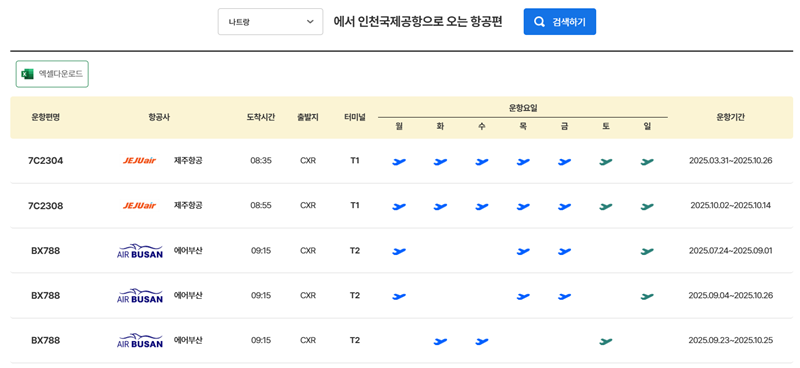This screenshot has height=368, width=800.
Task: Click 에어부산 name in 2025.07.24~2025.09.01 row
Action: click(x=188, y=250)
